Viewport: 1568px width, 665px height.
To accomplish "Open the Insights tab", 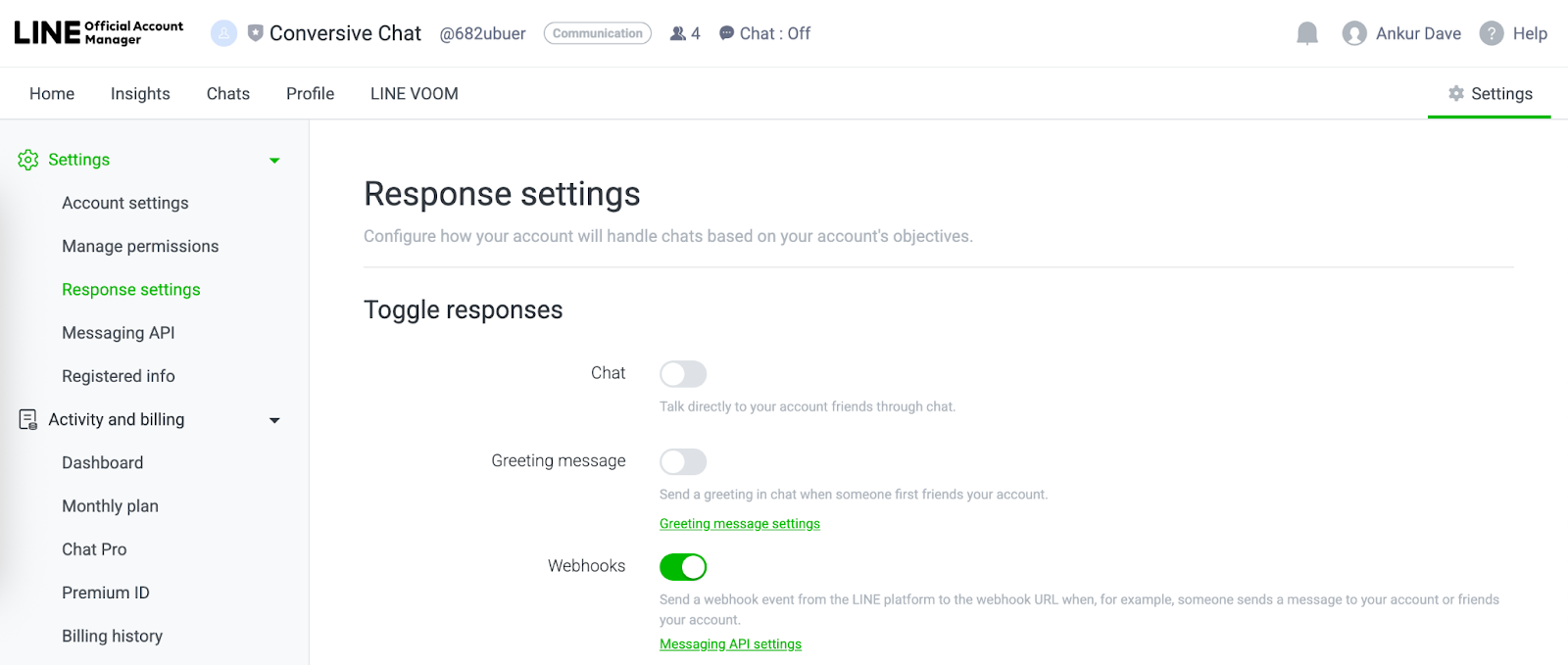I will pos(140,93).
